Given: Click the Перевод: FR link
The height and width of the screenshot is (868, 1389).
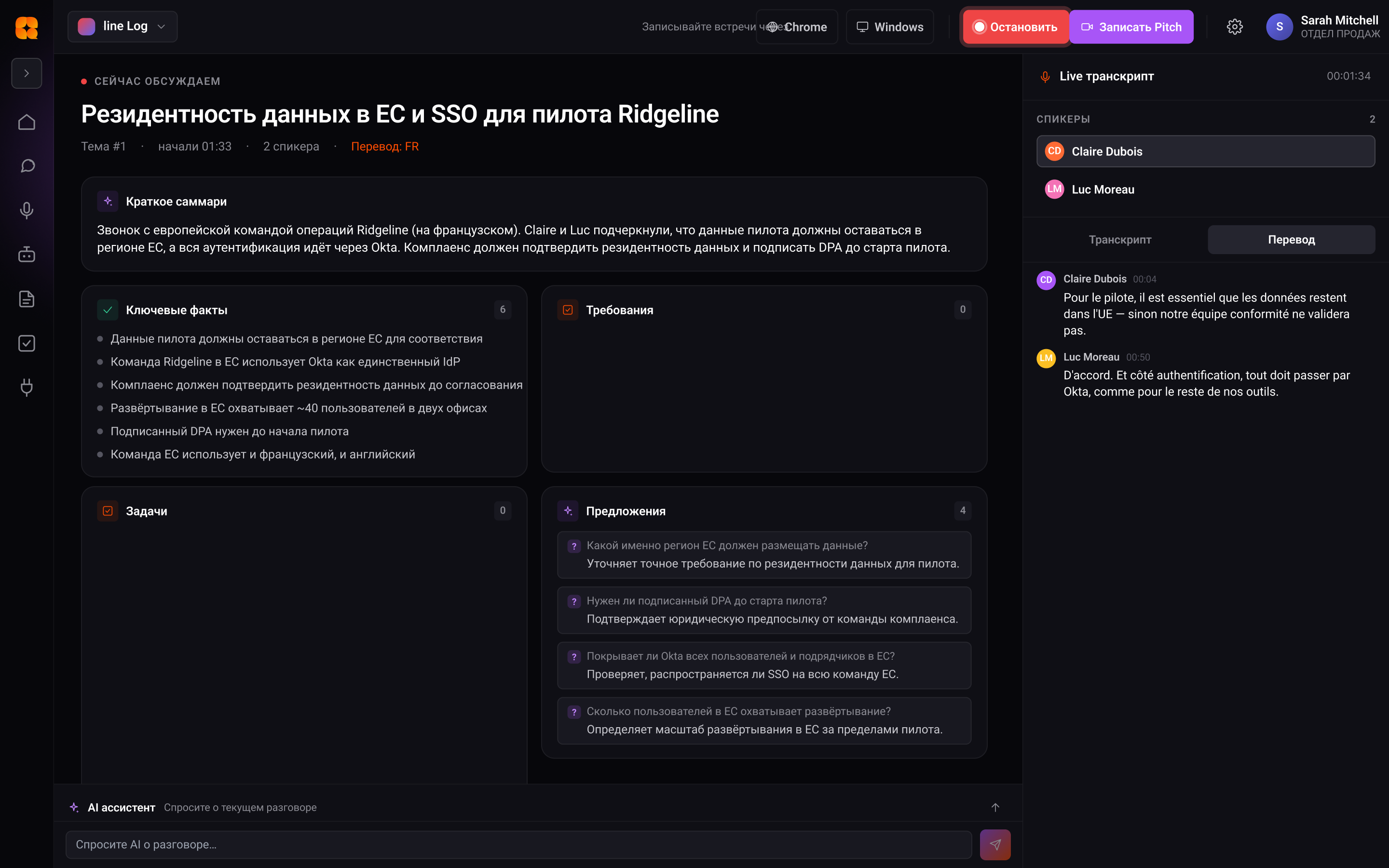Looking at the screenshot, I should coord(384,147).
